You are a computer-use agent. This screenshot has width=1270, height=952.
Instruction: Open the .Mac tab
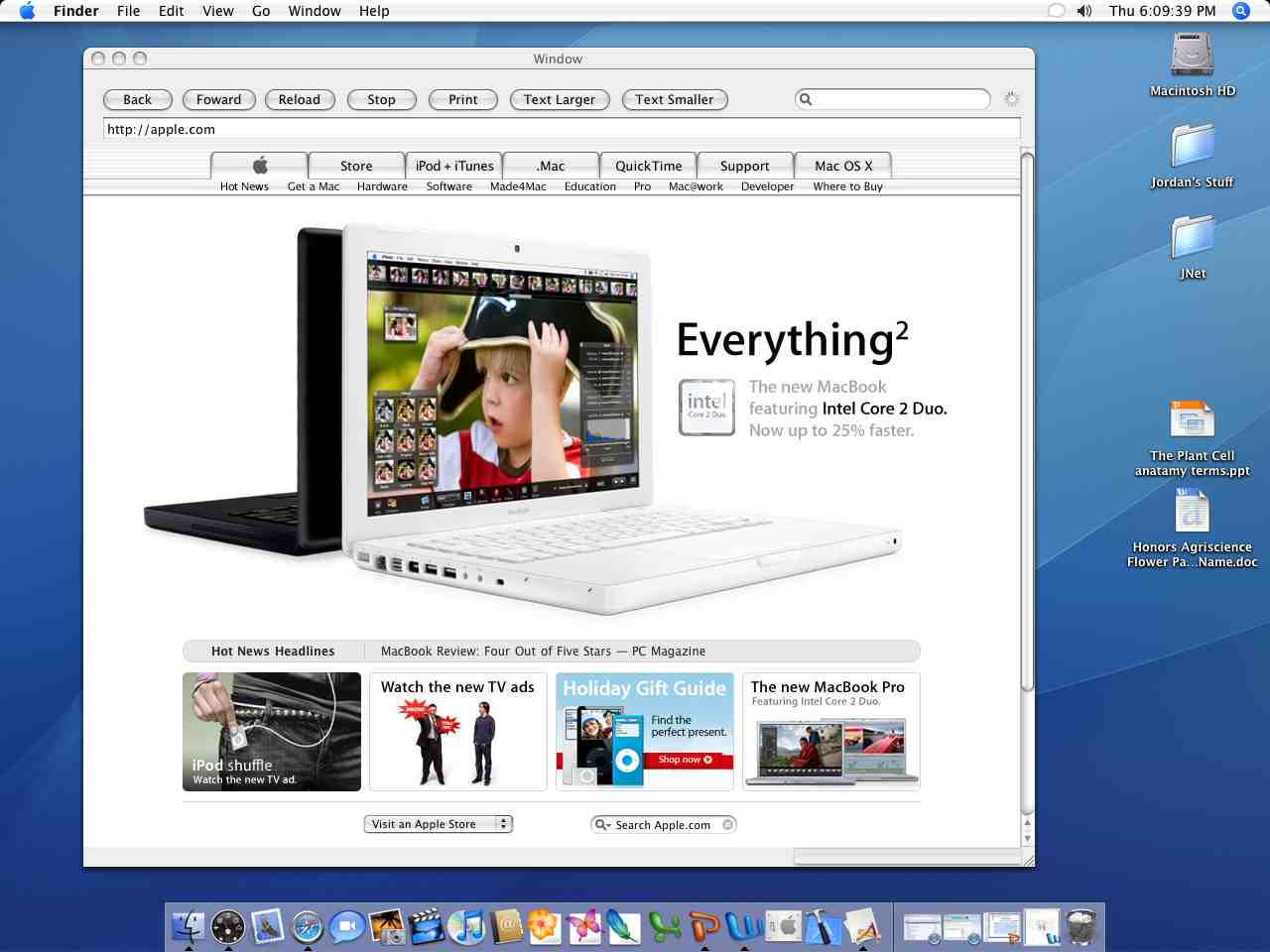tap(551, 166)
